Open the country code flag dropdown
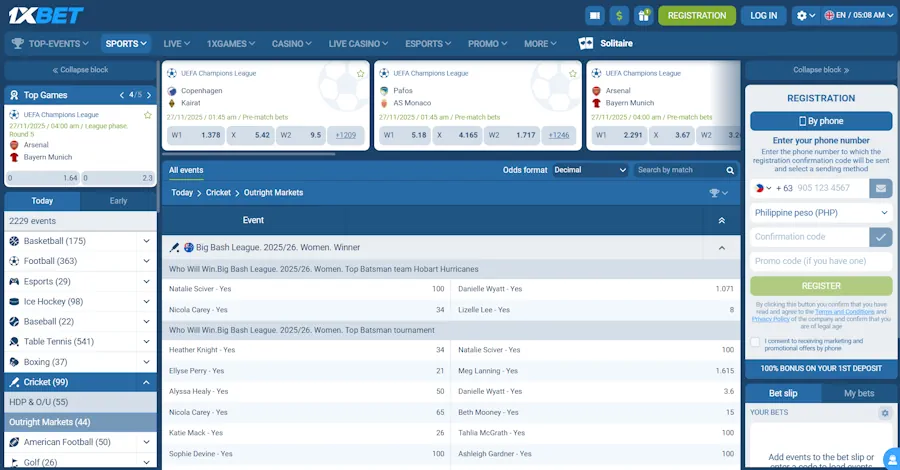This screenshot has height=470, width=900. pyautogui.click(x=763, y=188)
